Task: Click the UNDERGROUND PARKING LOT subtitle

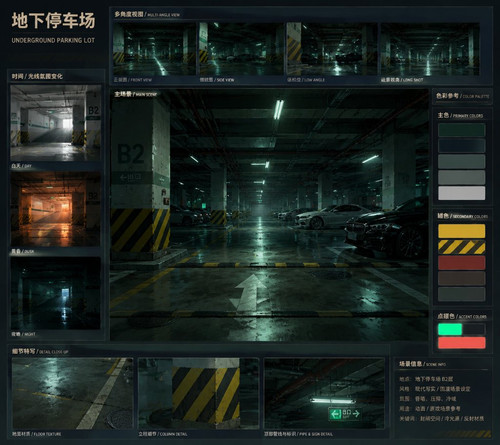Action: pyautogui.click(x=53, y=40)
